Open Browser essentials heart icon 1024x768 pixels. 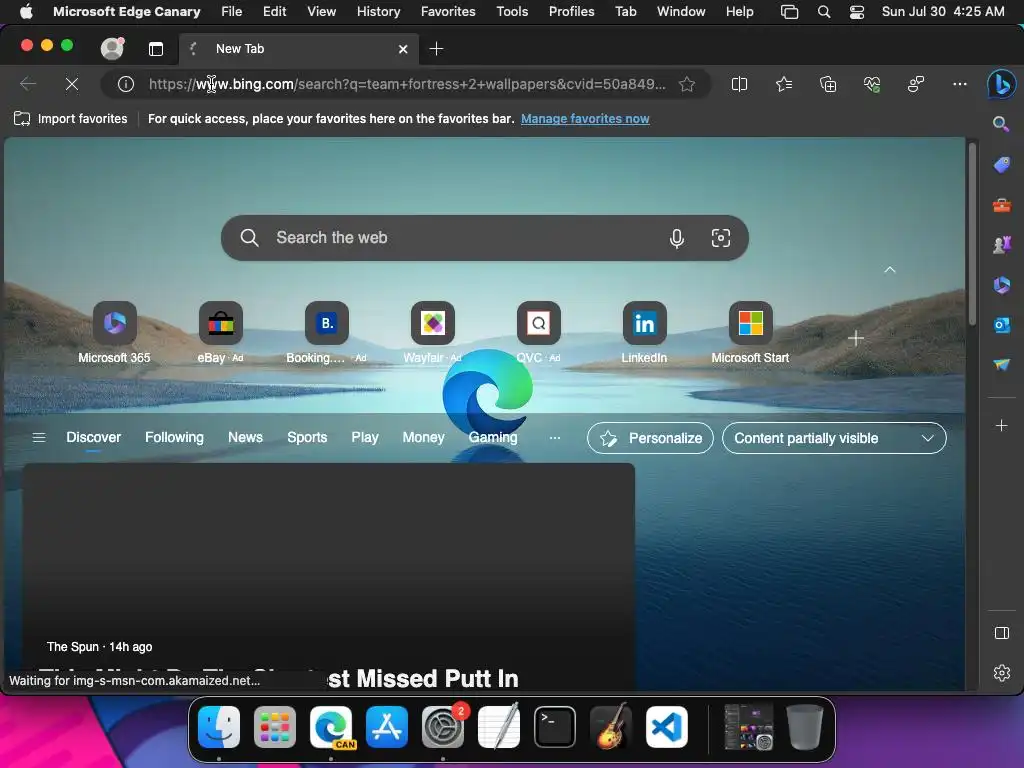pos(872,84)
